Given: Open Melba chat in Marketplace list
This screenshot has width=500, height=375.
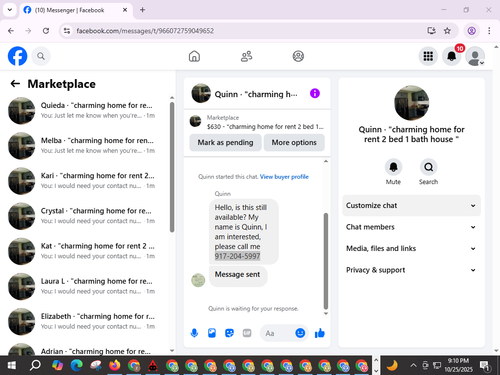Looking at the screenshot, I should (85, 146).
